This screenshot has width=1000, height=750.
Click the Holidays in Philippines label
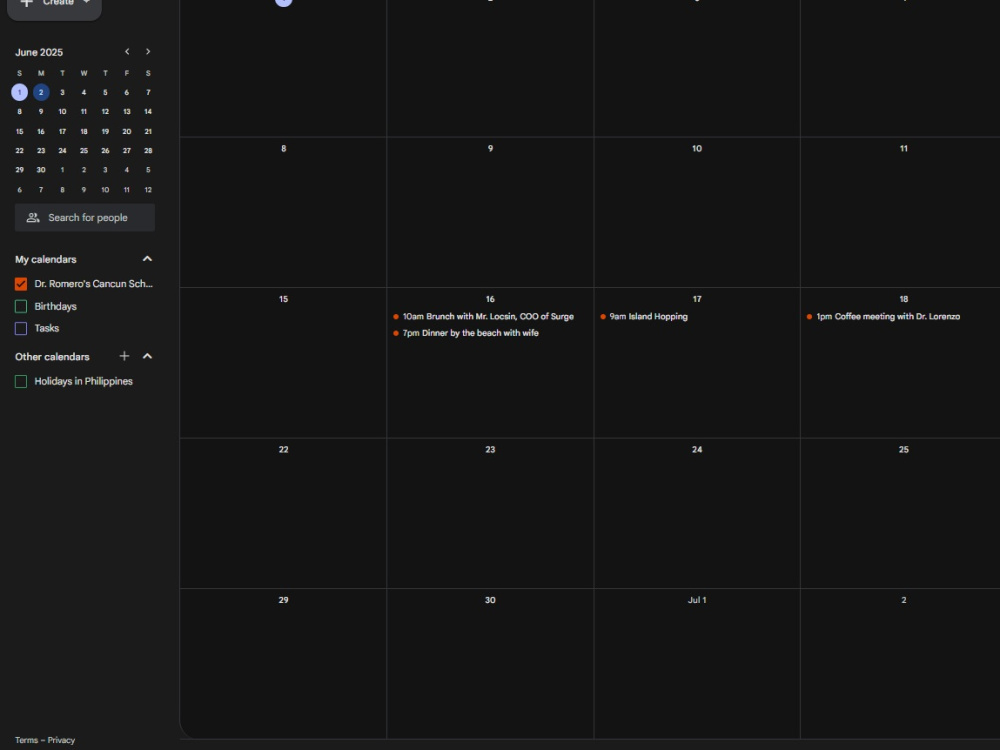(84, 381)
